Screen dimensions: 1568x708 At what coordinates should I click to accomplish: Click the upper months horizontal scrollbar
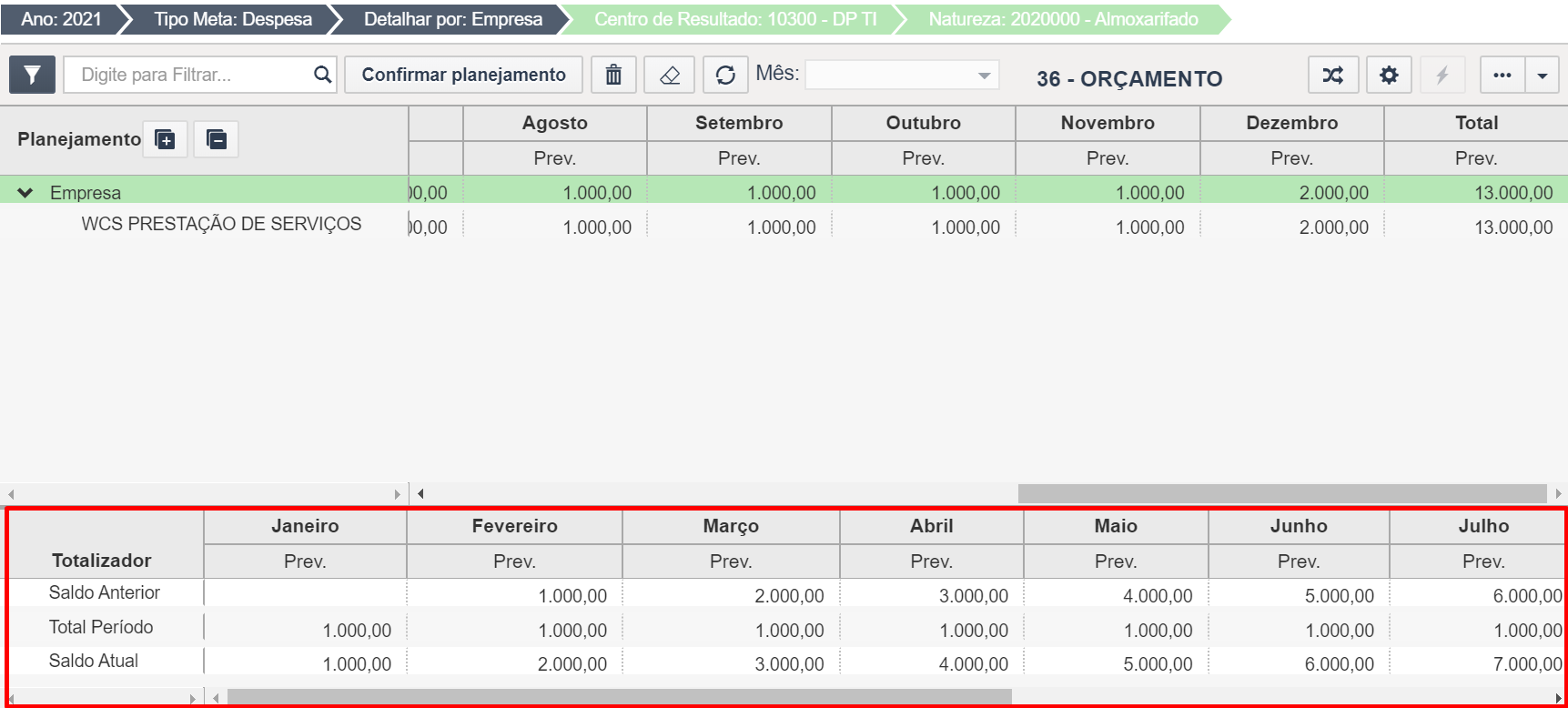coord(1281,493)
